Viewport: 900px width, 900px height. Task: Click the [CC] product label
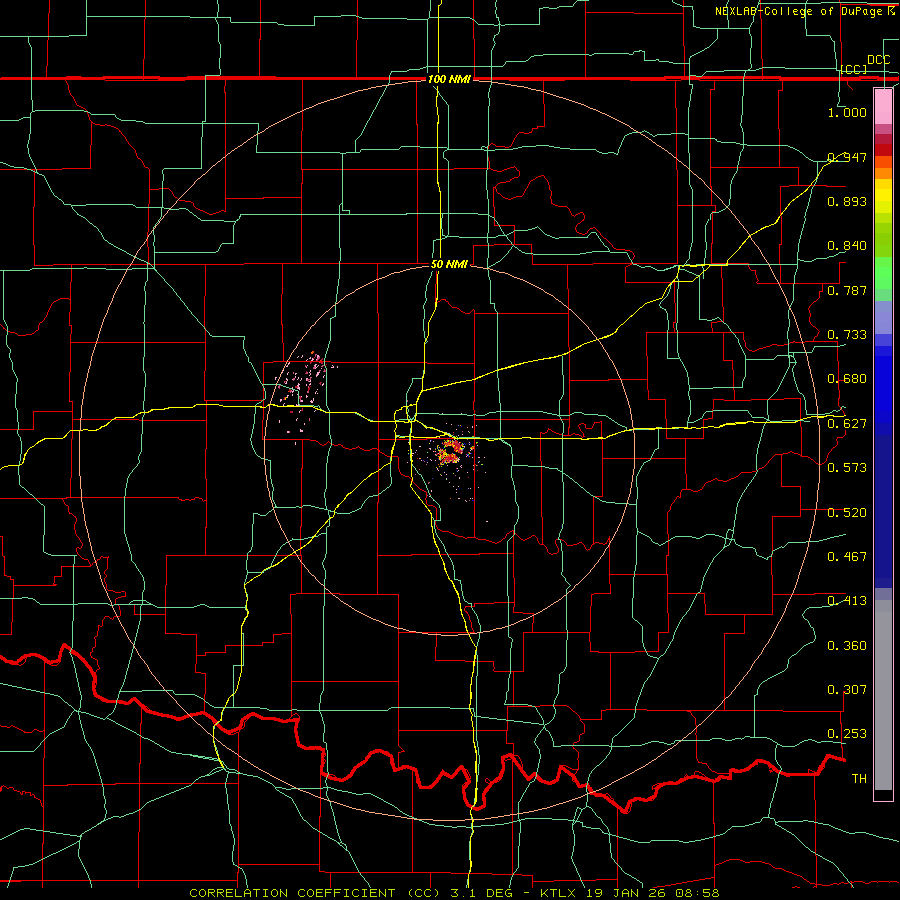click(854, 69)
